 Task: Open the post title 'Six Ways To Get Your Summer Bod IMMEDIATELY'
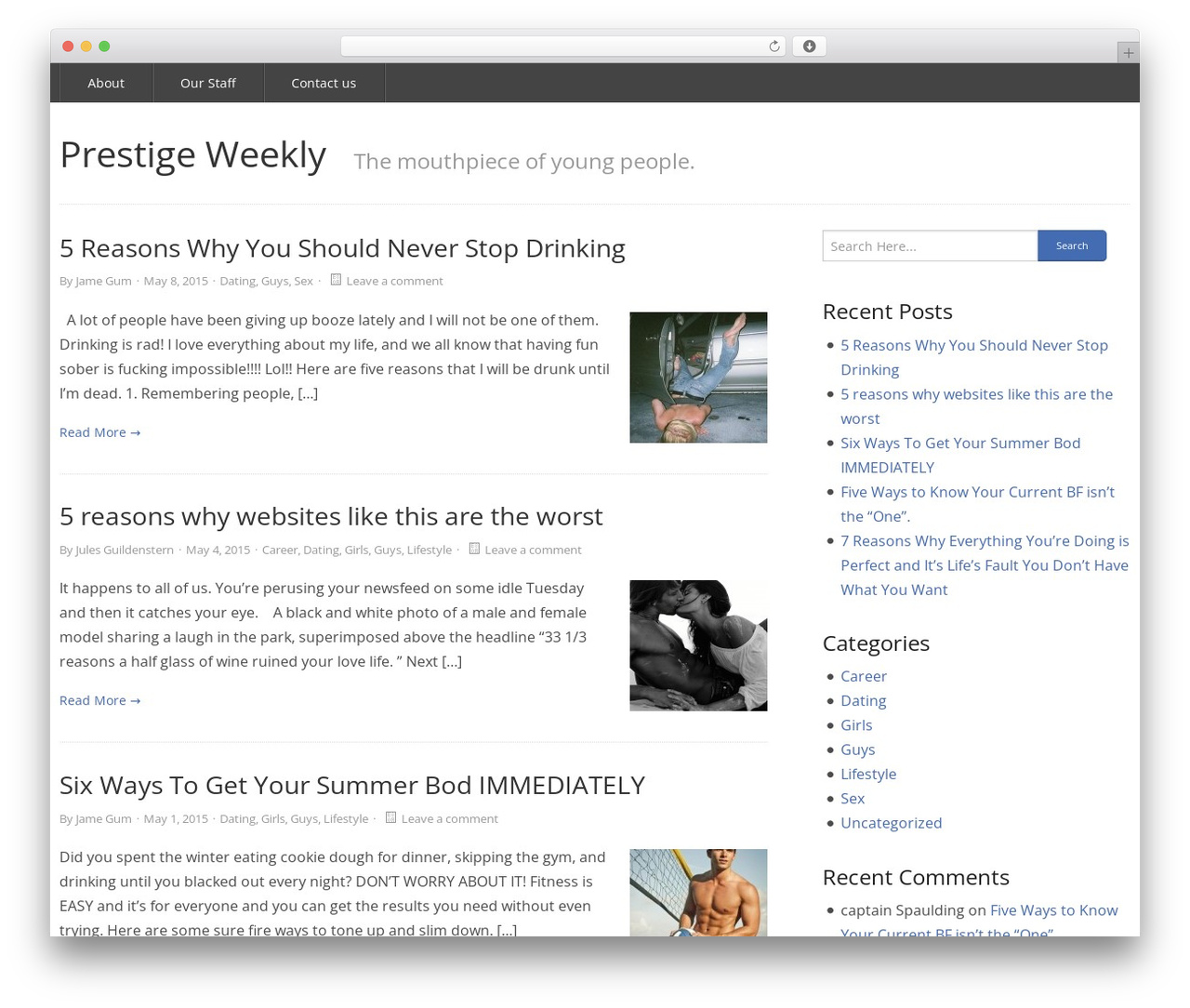point(352,785)
